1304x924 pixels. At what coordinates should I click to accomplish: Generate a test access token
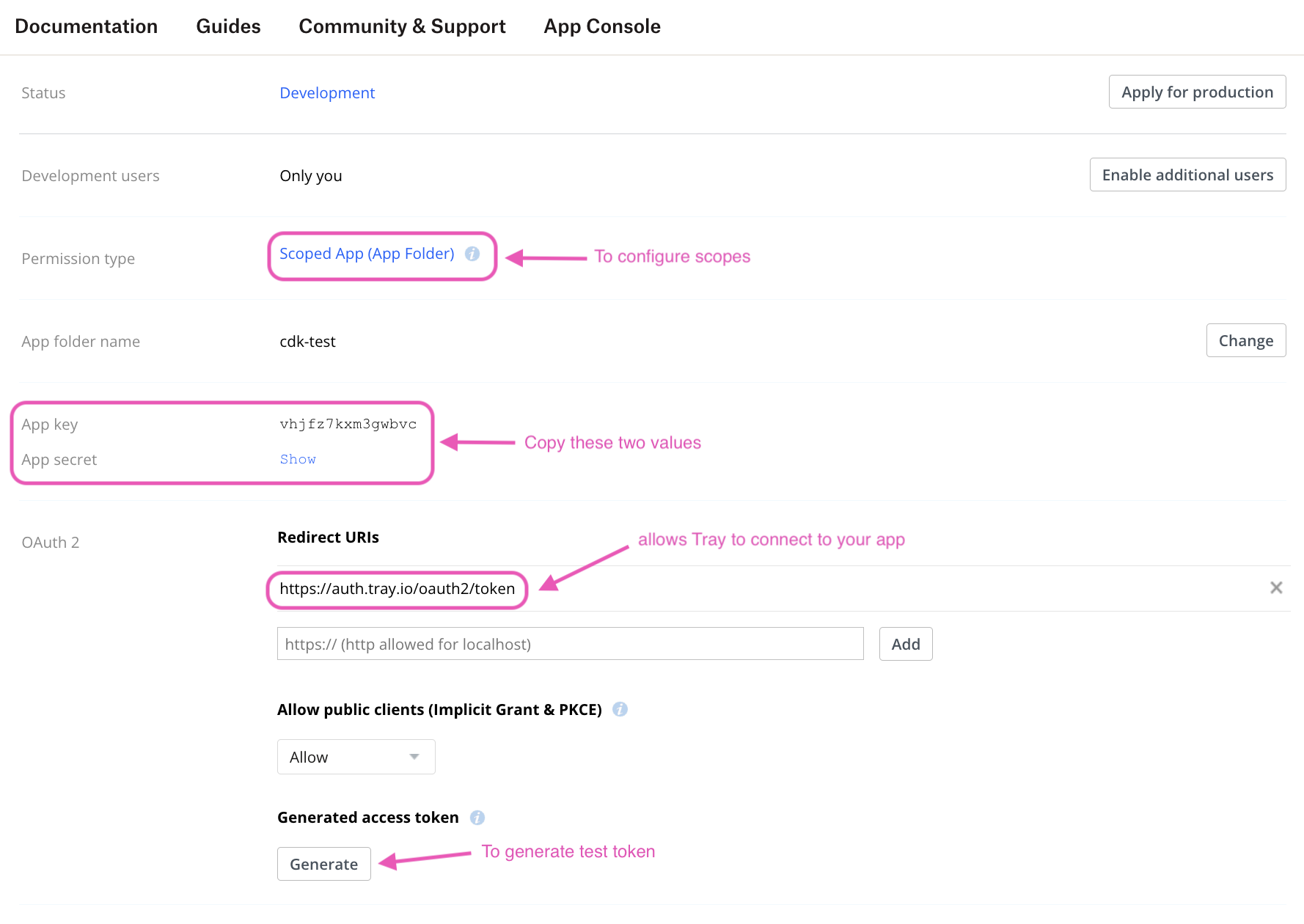(x=323, y=864)
